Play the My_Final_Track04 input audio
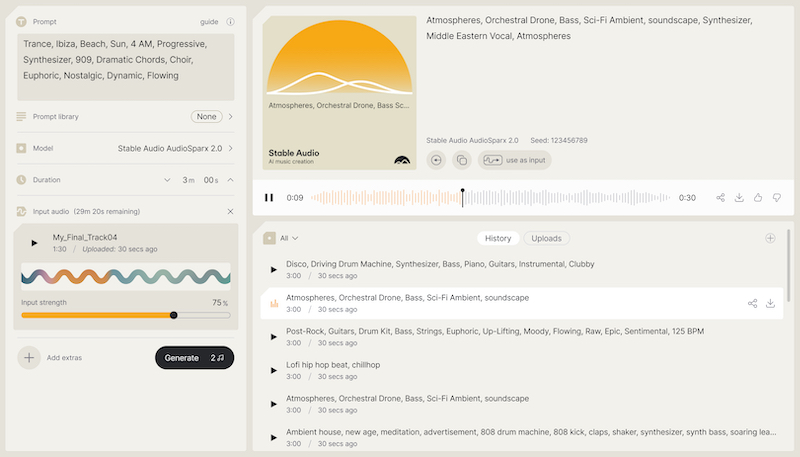The width and height of the screenshot is (800, 457). (x=34, y=243)
